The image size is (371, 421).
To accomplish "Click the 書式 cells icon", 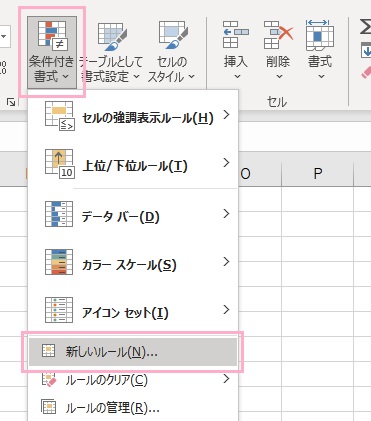I will [320, 35].
